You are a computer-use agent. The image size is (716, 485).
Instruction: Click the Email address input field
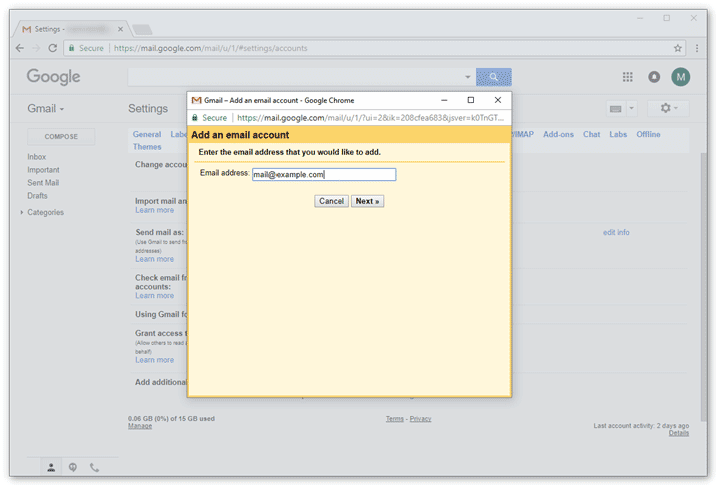(x=324, y=174)
